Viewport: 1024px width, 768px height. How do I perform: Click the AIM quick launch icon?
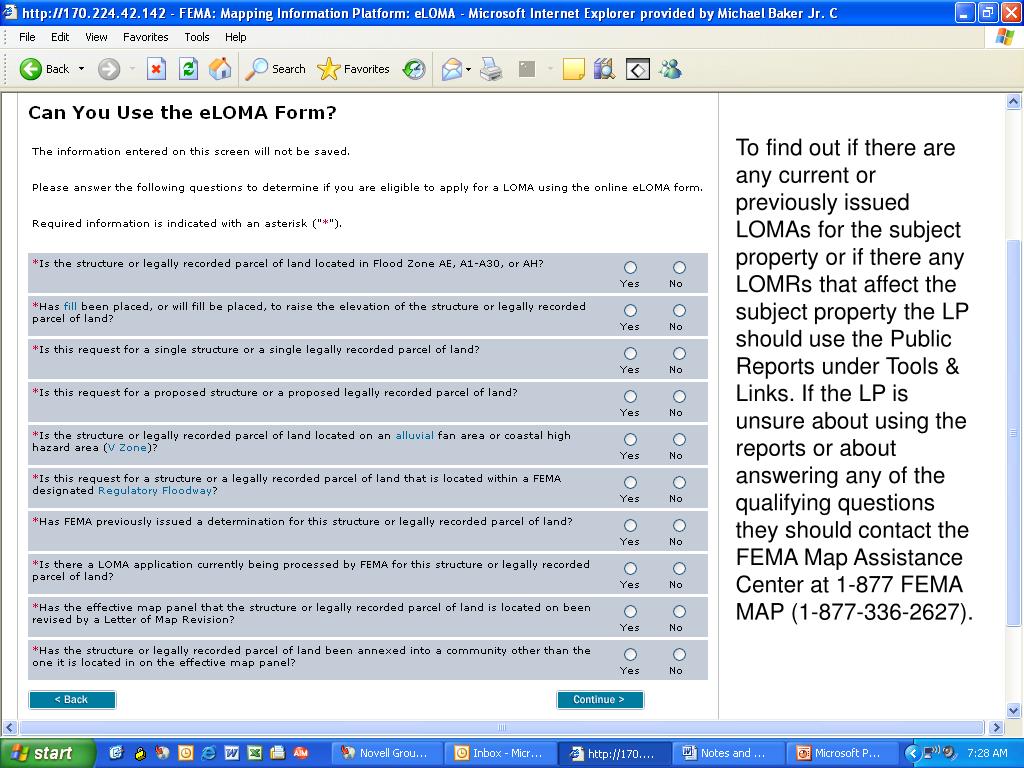[x=300, y=753]
